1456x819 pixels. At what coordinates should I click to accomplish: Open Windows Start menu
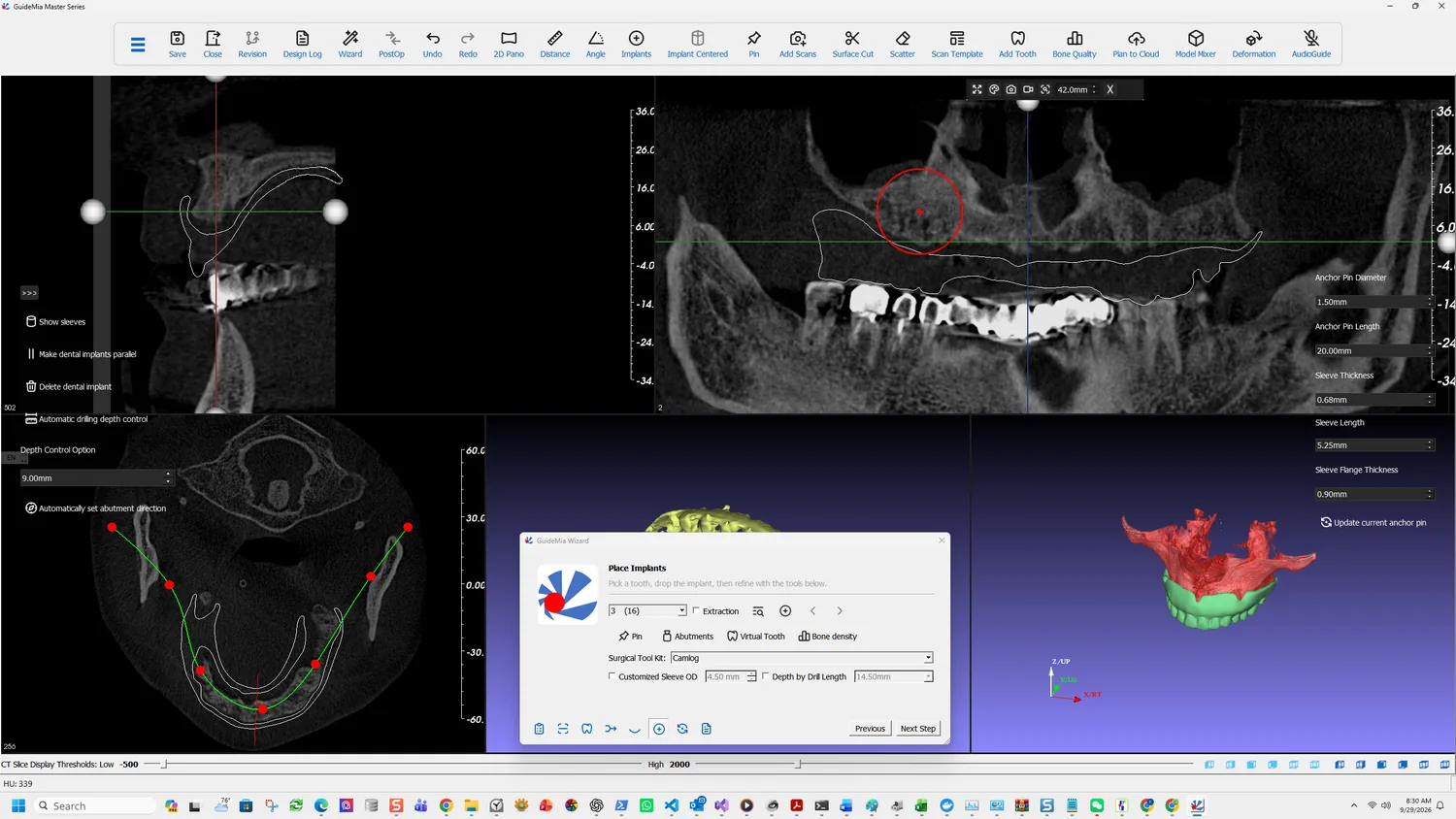[x=17, y=805]
